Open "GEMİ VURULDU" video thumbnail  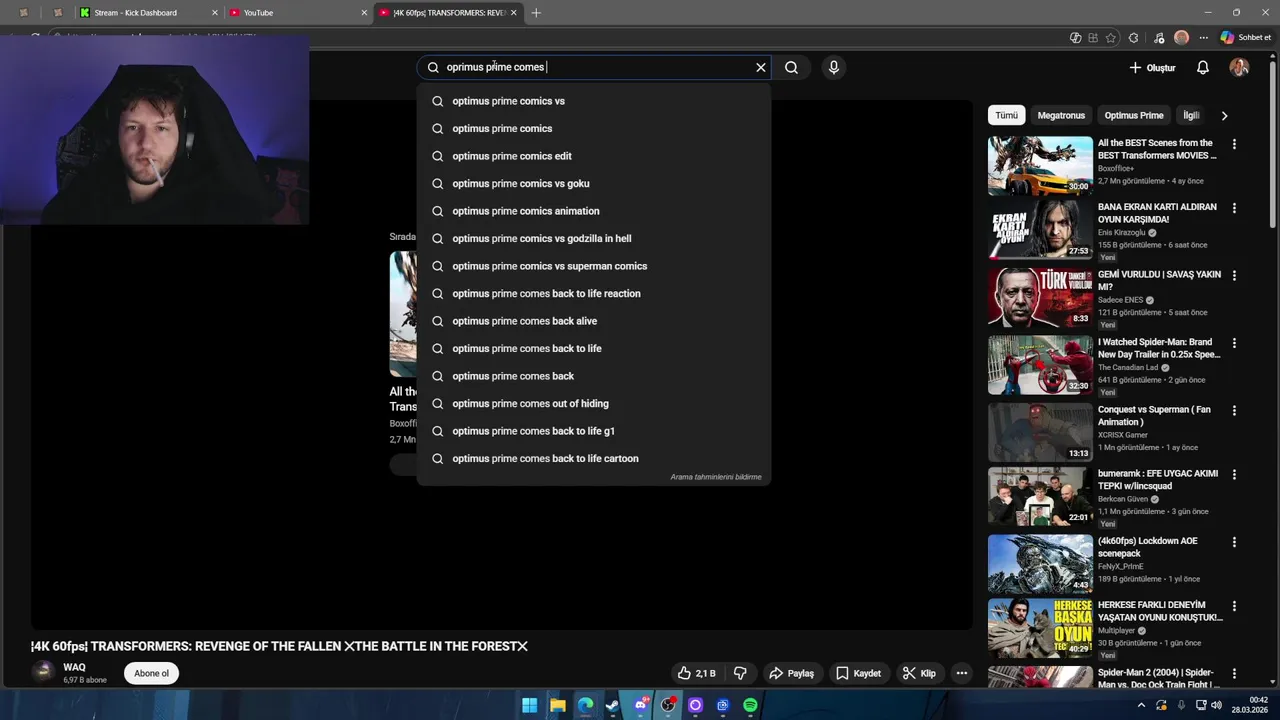click(1040, 297)
